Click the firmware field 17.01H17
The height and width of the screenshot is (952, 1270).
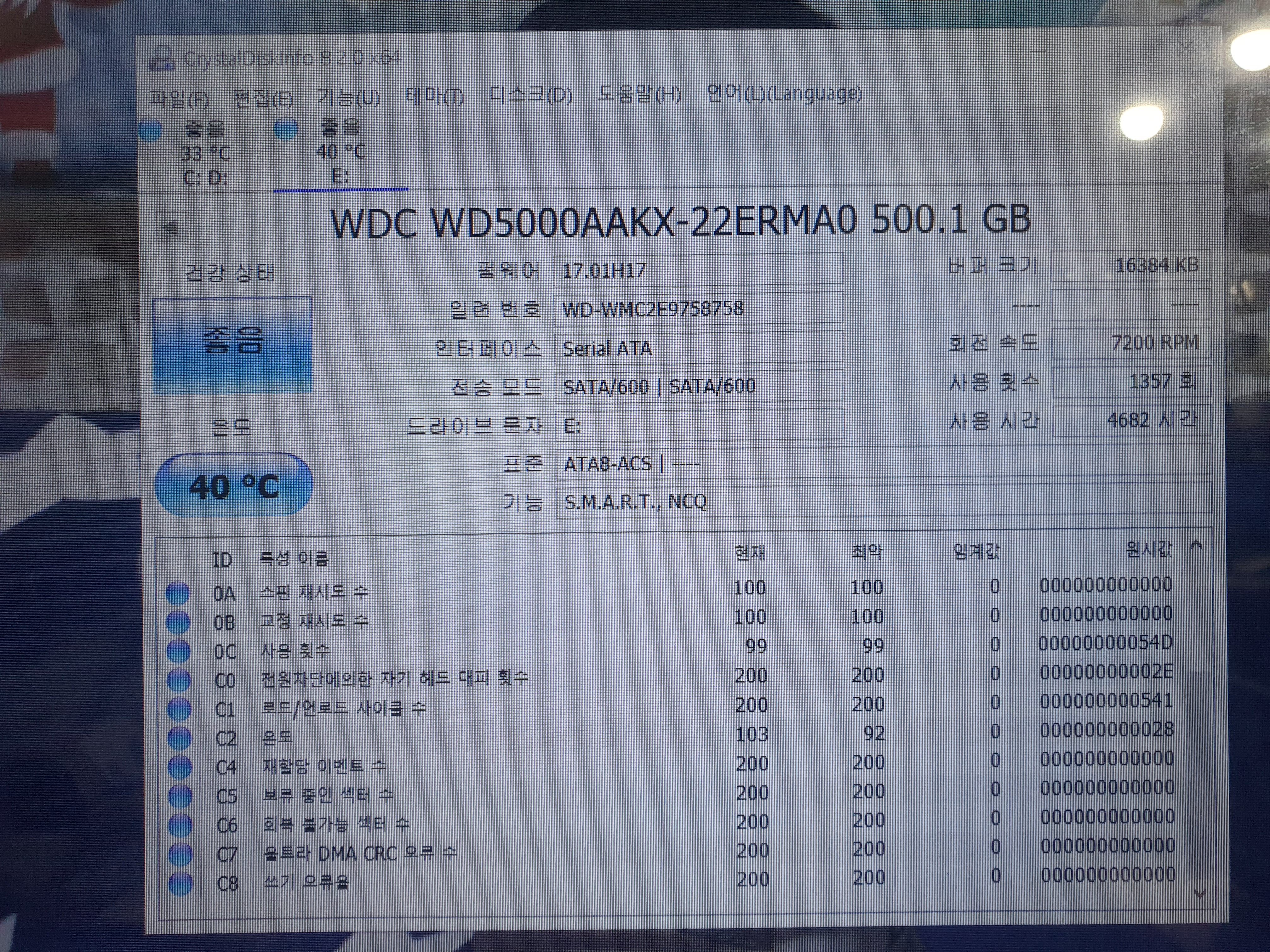698,270
